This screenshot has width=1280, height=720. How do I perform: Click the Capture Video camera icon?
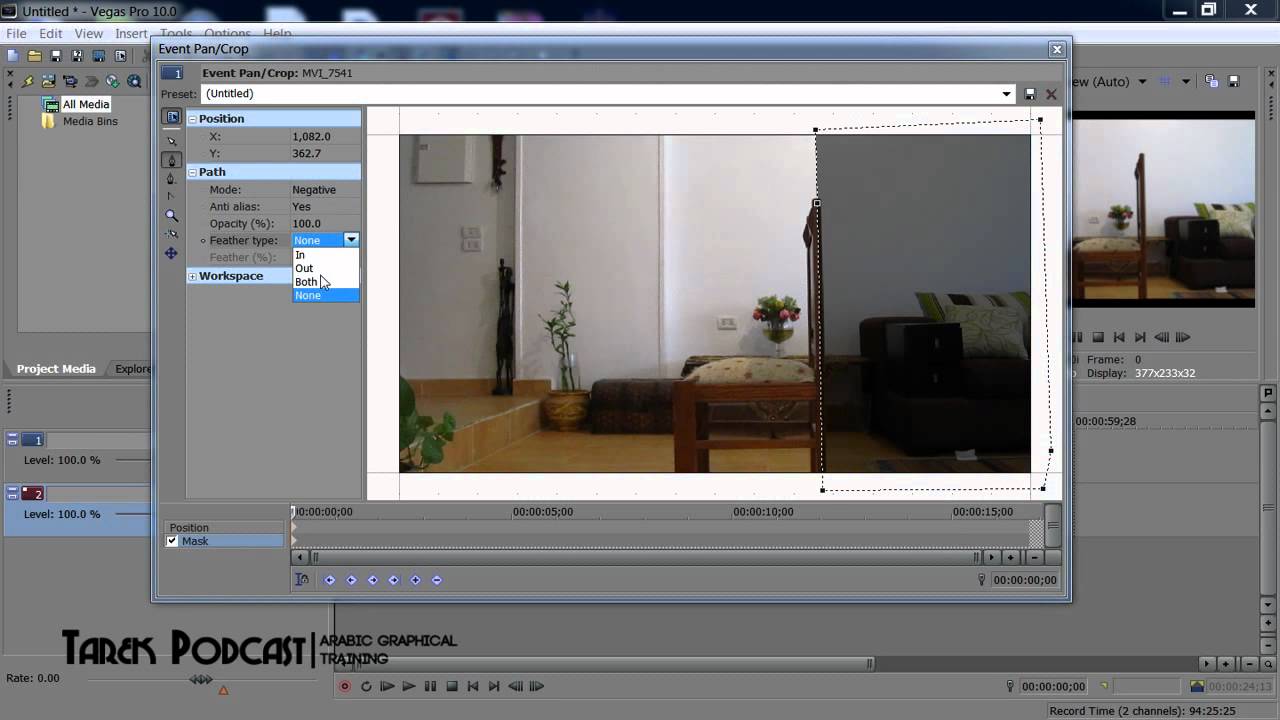(70, 82)
